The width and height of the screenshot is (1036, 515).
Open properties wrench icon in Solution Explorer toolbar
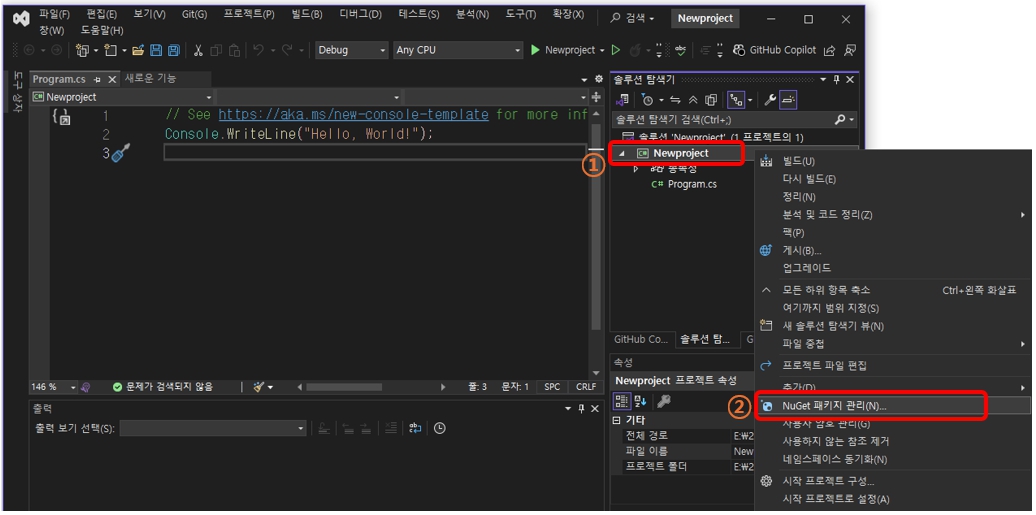coord(770,100)
